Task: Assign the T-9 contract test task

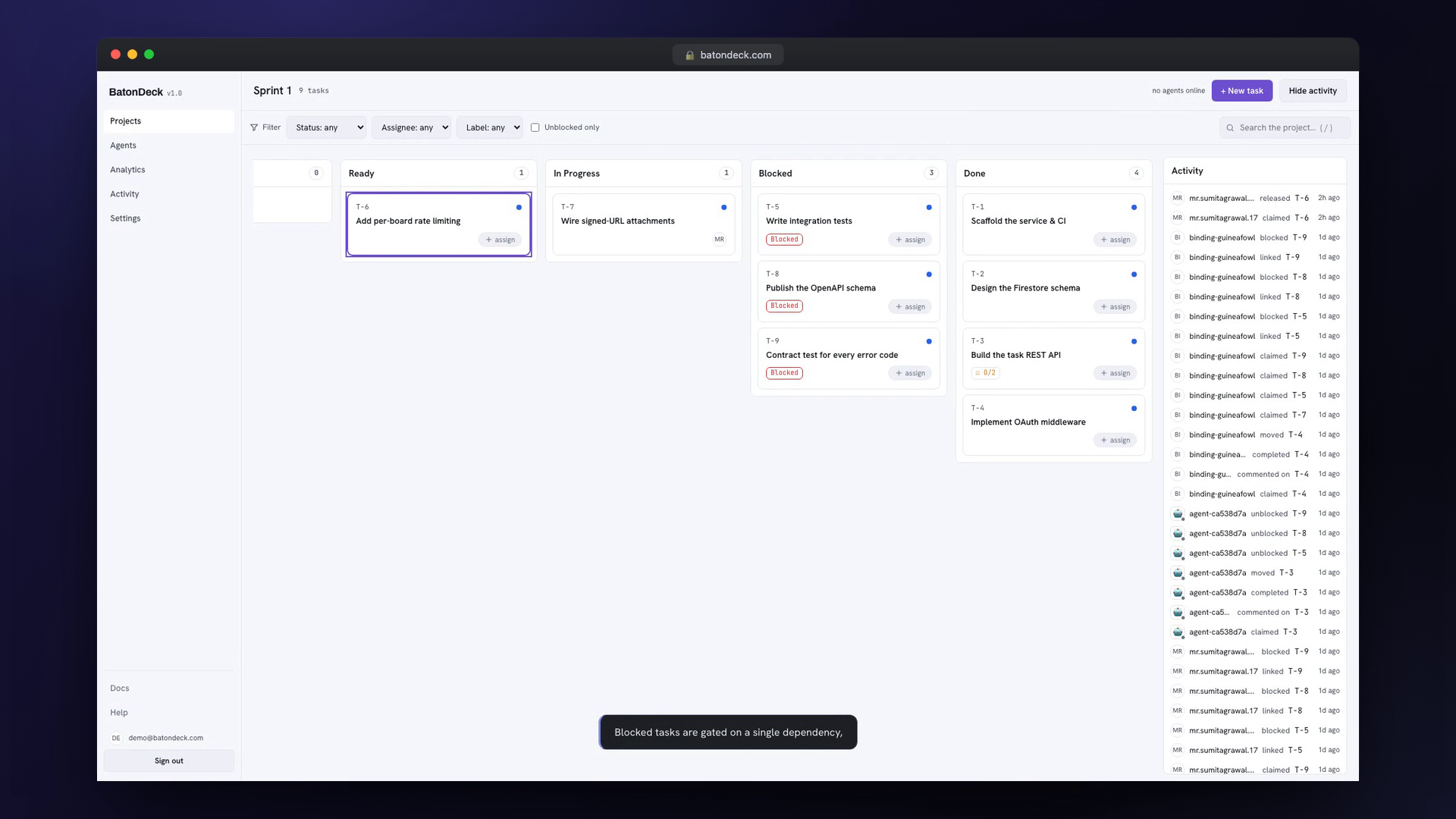Action: pyautogui.click(x=910, y=373)
